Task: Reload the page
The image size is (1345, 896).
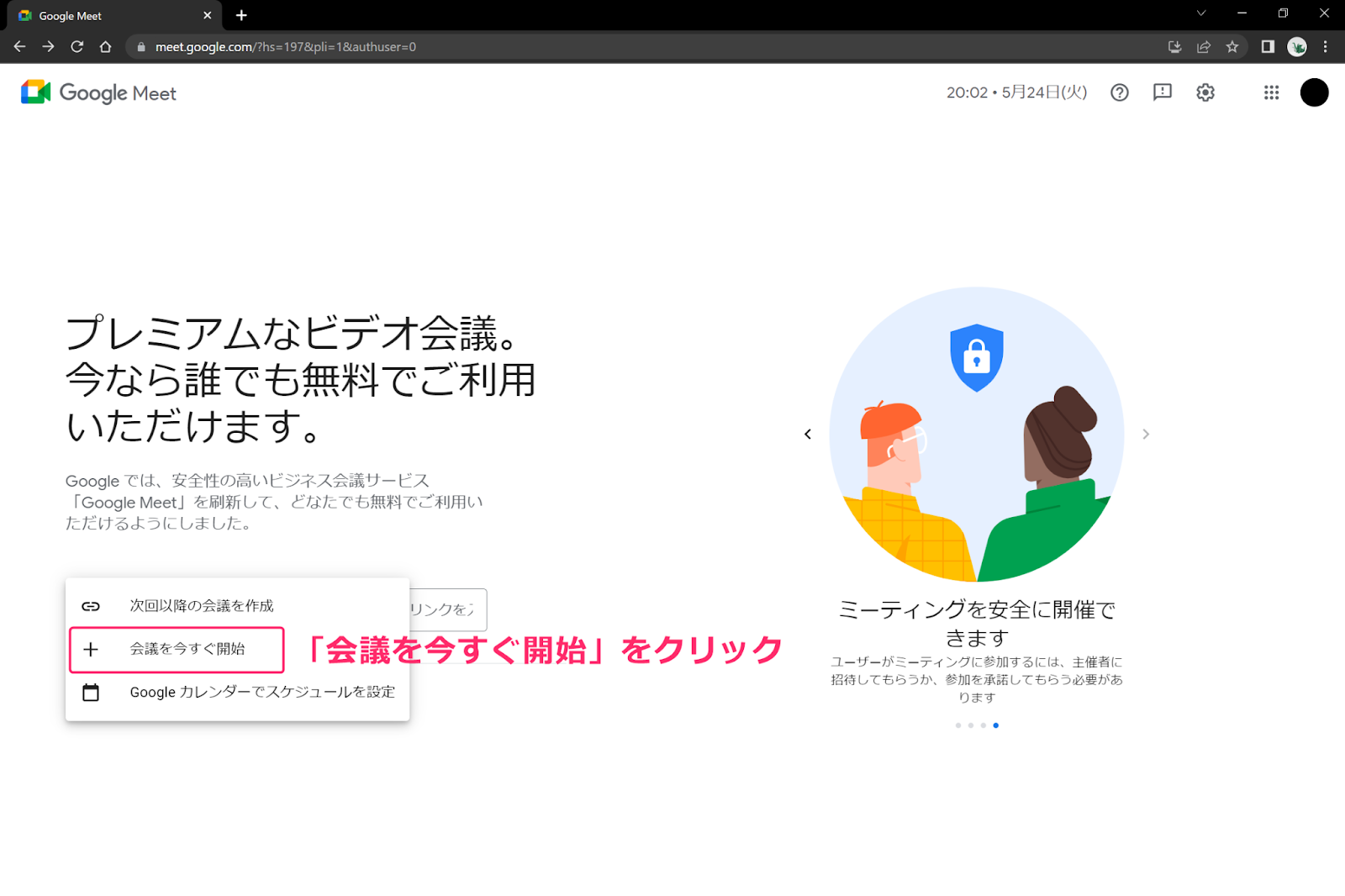Action: [x=76, y=47]
